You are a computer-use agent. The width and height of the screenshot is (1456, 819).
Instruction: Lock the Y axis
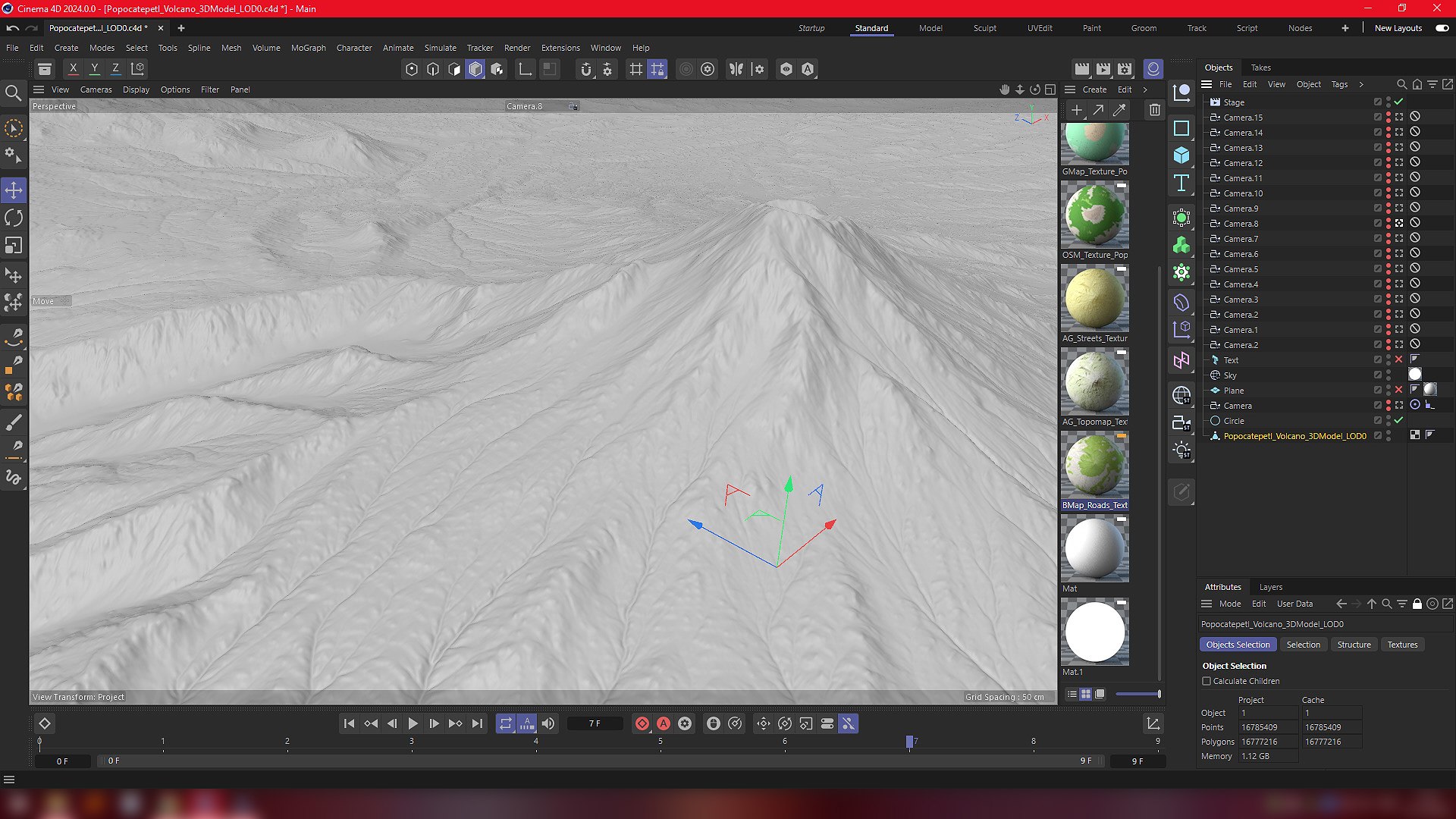pos(95,68)
